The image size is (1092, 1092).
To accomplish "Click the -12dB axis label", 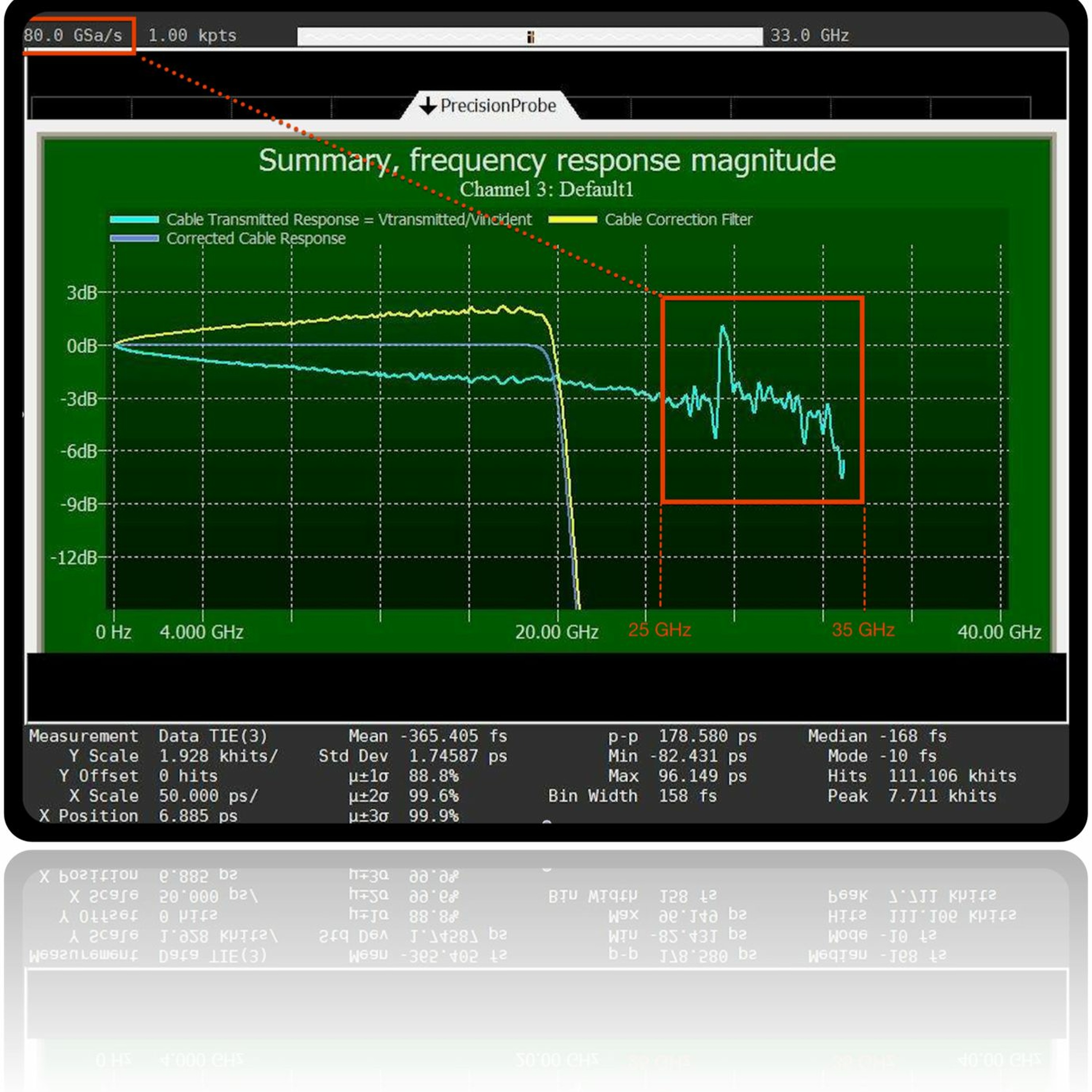I will tap(74, 558).
